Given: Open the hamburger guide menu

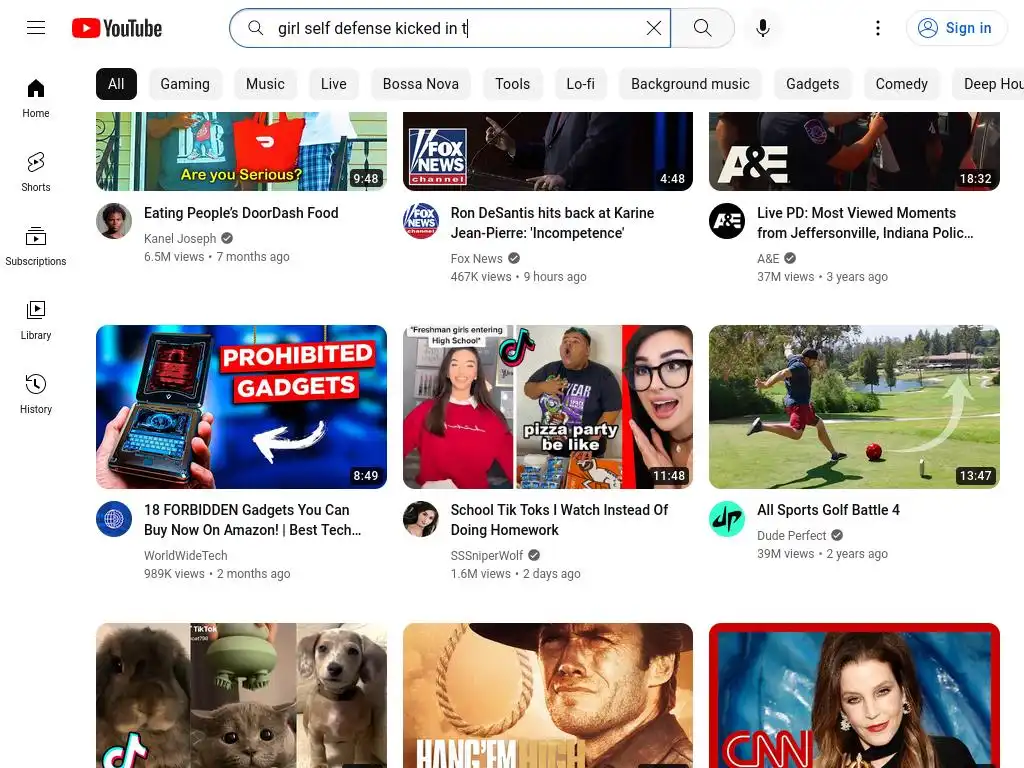Looking at the screenshot, I should [x=36, y=27].
